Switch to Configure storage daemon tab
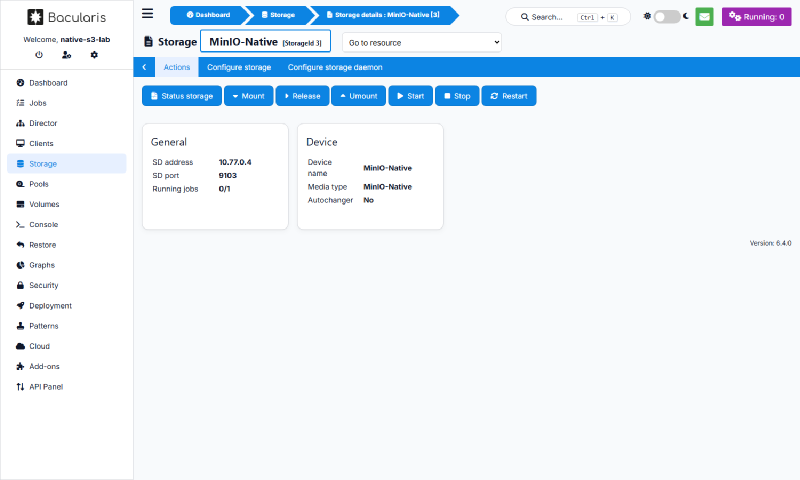This screenshot has height=480, width=800. click(x=335, y=67)
